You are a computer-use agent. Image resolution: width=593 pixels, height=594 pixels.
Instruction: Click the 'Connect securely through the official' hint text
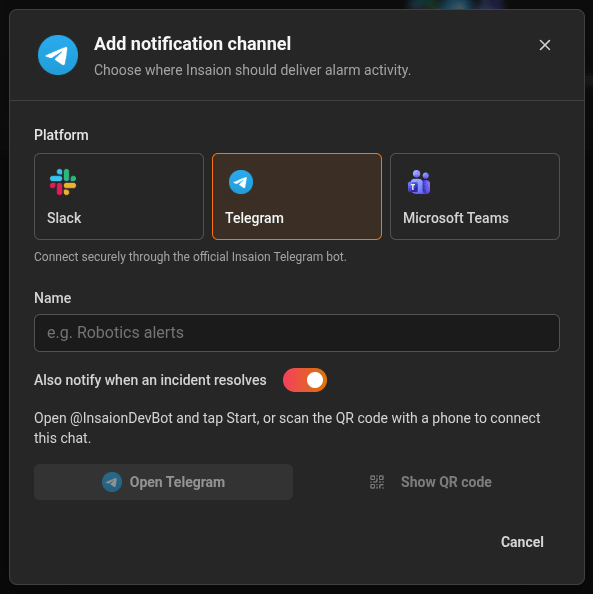190,256
